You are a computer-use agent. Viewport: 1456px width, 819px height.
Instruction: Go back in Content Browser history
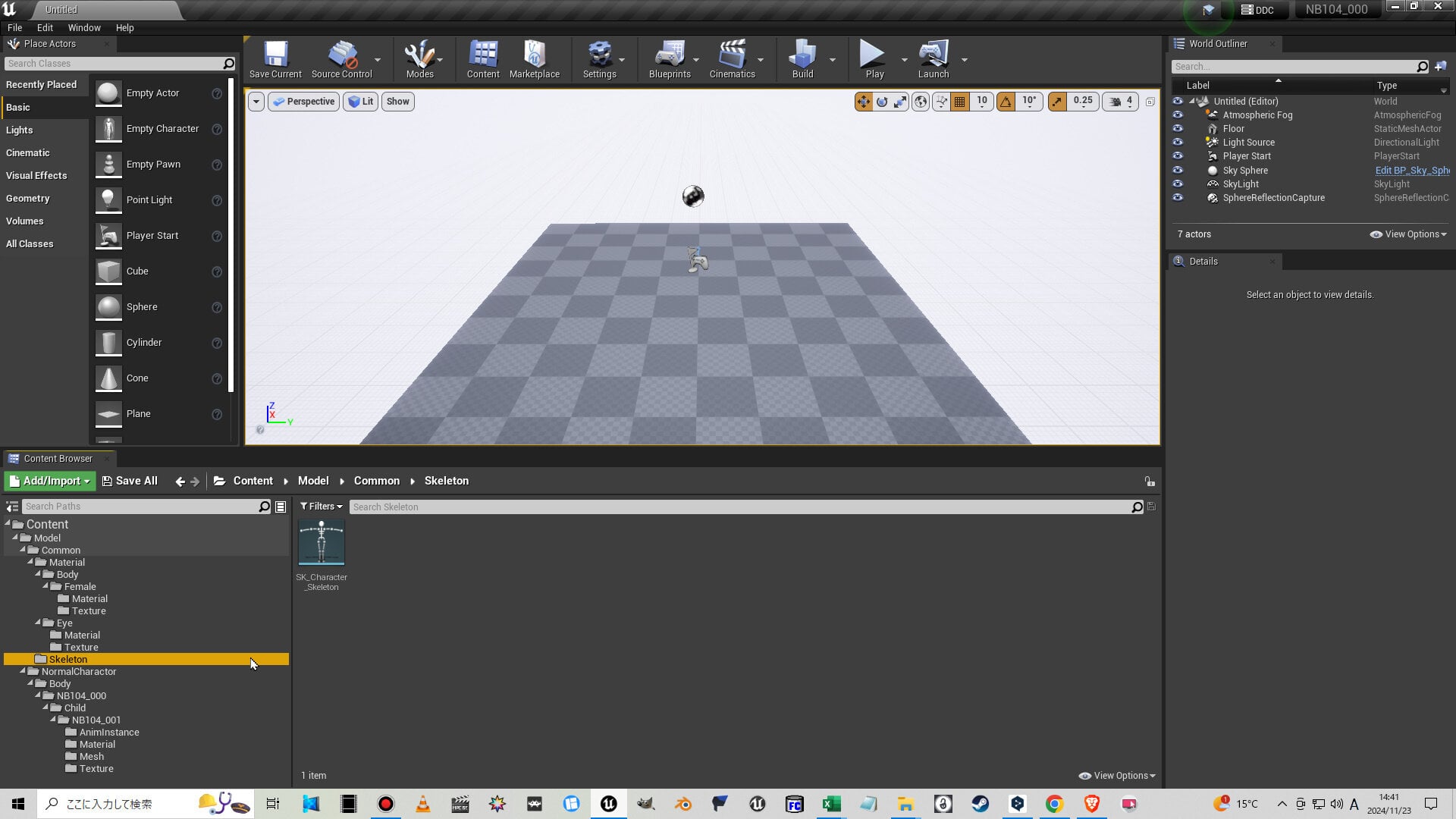180,482
